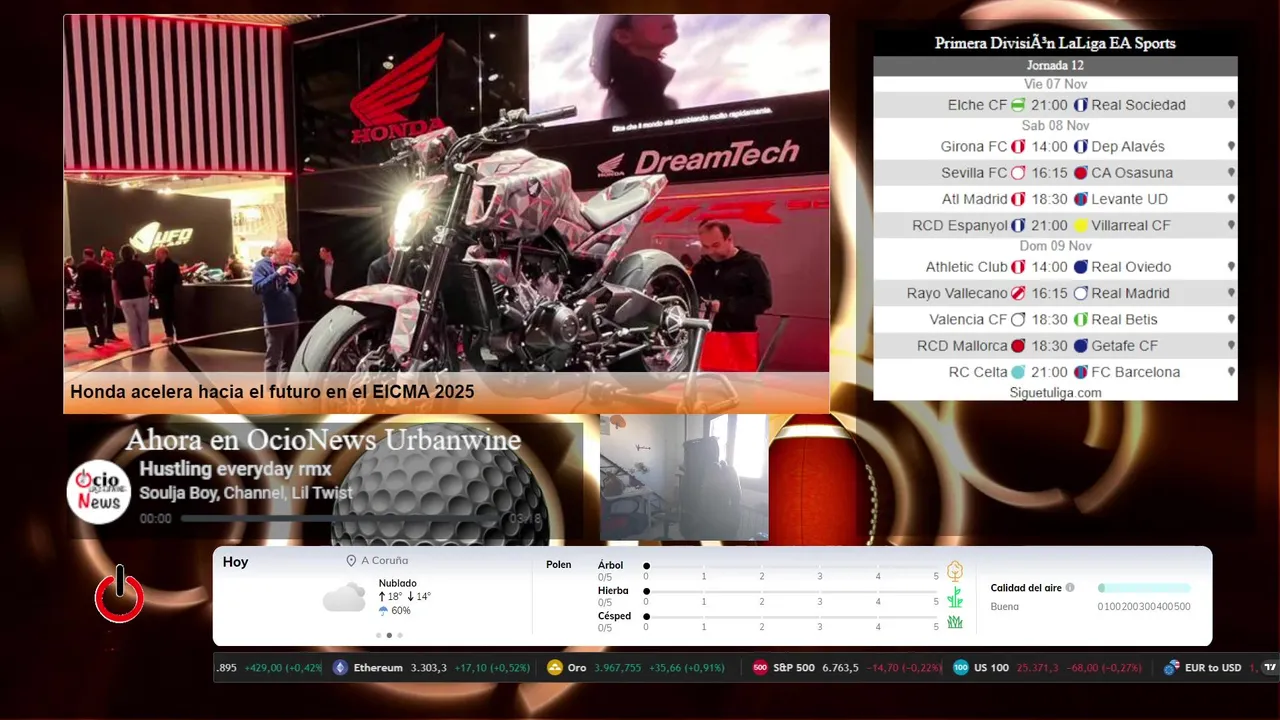Open venue pin for RCD Espanyol match

coord(1231,226)
